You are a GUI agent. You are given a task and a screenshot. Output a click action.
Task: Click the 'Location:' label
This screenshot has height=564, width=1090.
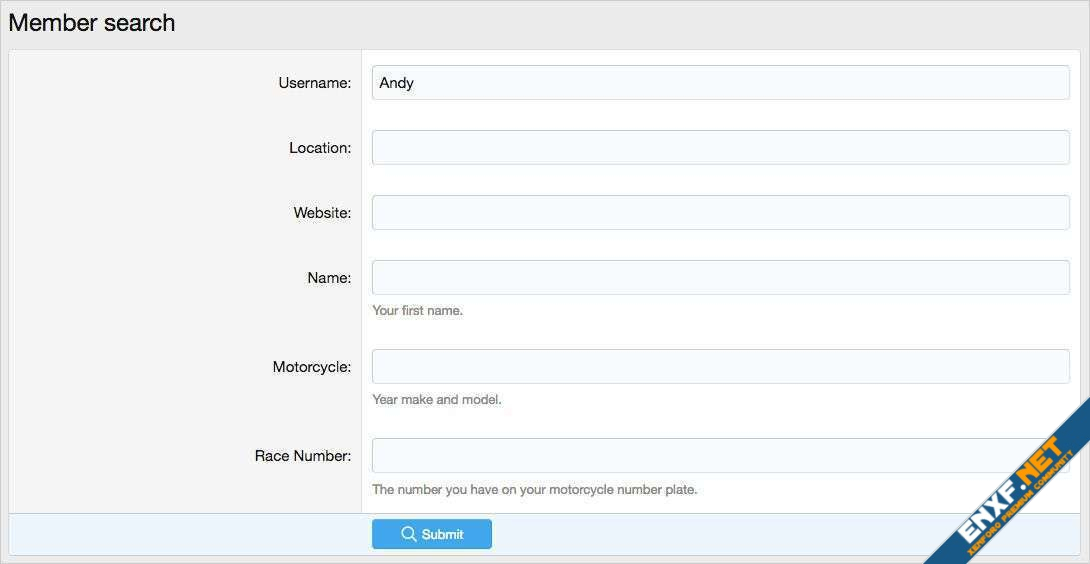pyautogui.click(x=320, y=148)
